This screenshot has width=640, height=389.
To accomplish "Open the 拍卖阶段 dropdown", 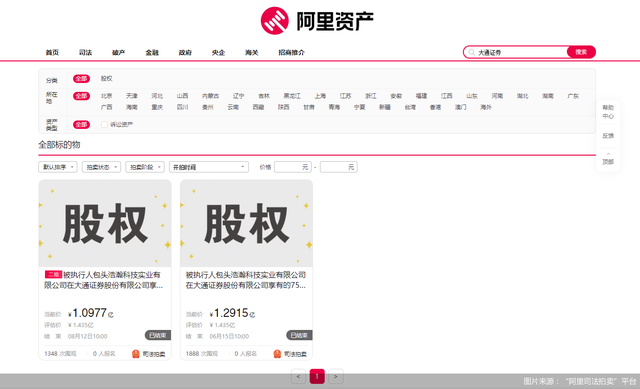I will [145, 167].
